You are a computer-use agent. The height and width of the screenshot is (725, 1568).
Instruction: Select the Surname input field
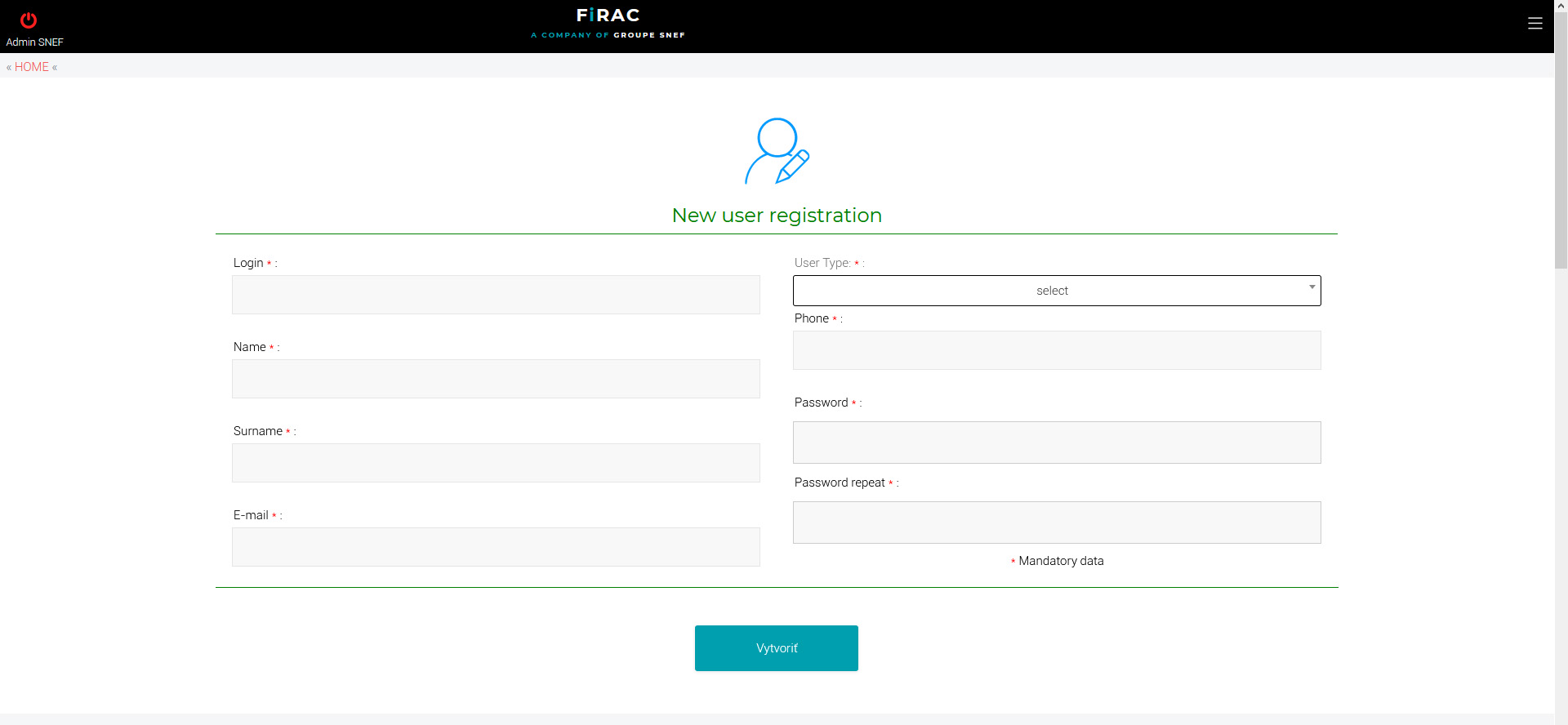496,463
